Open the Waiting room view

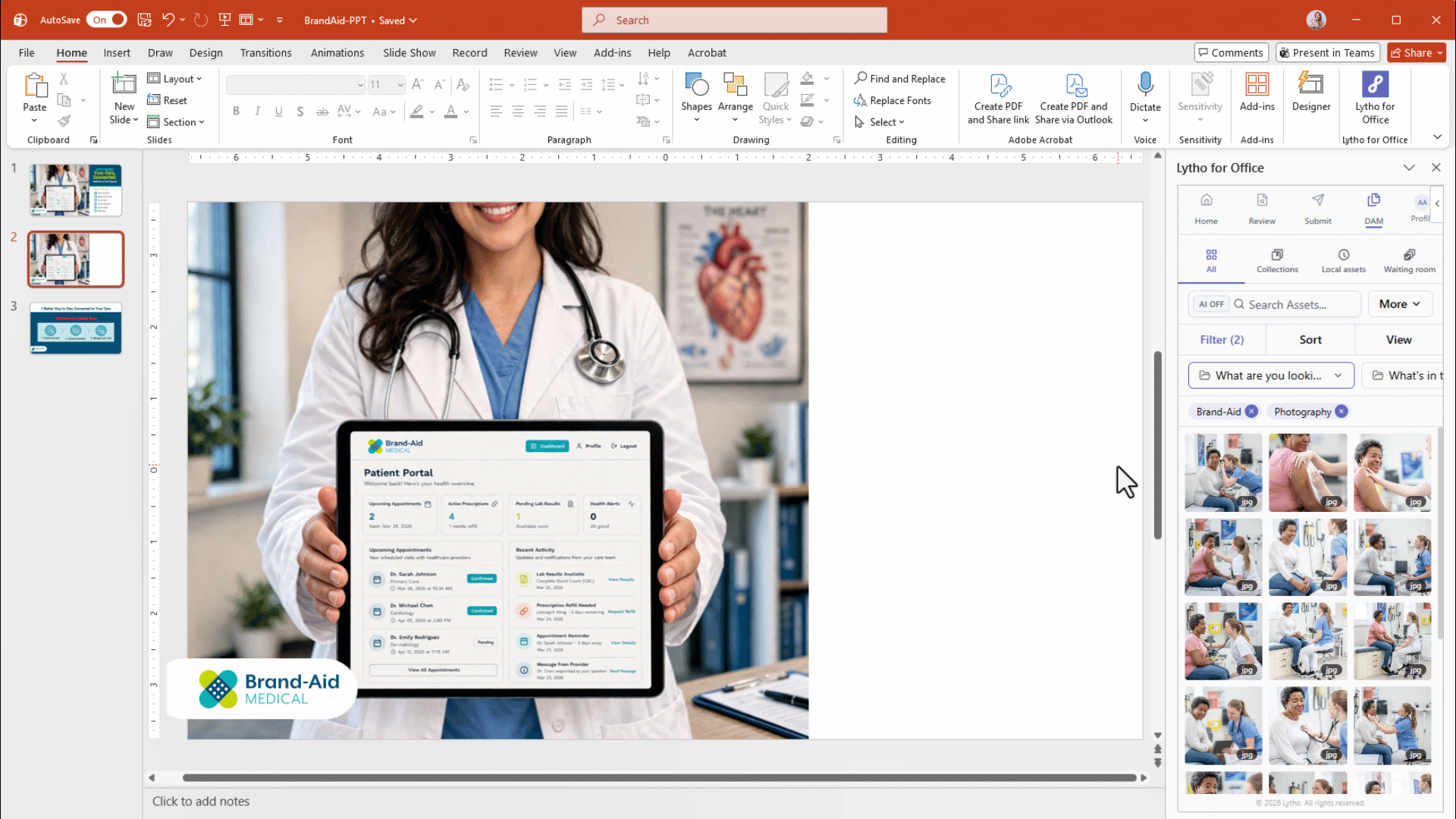tap(1409, 261)
